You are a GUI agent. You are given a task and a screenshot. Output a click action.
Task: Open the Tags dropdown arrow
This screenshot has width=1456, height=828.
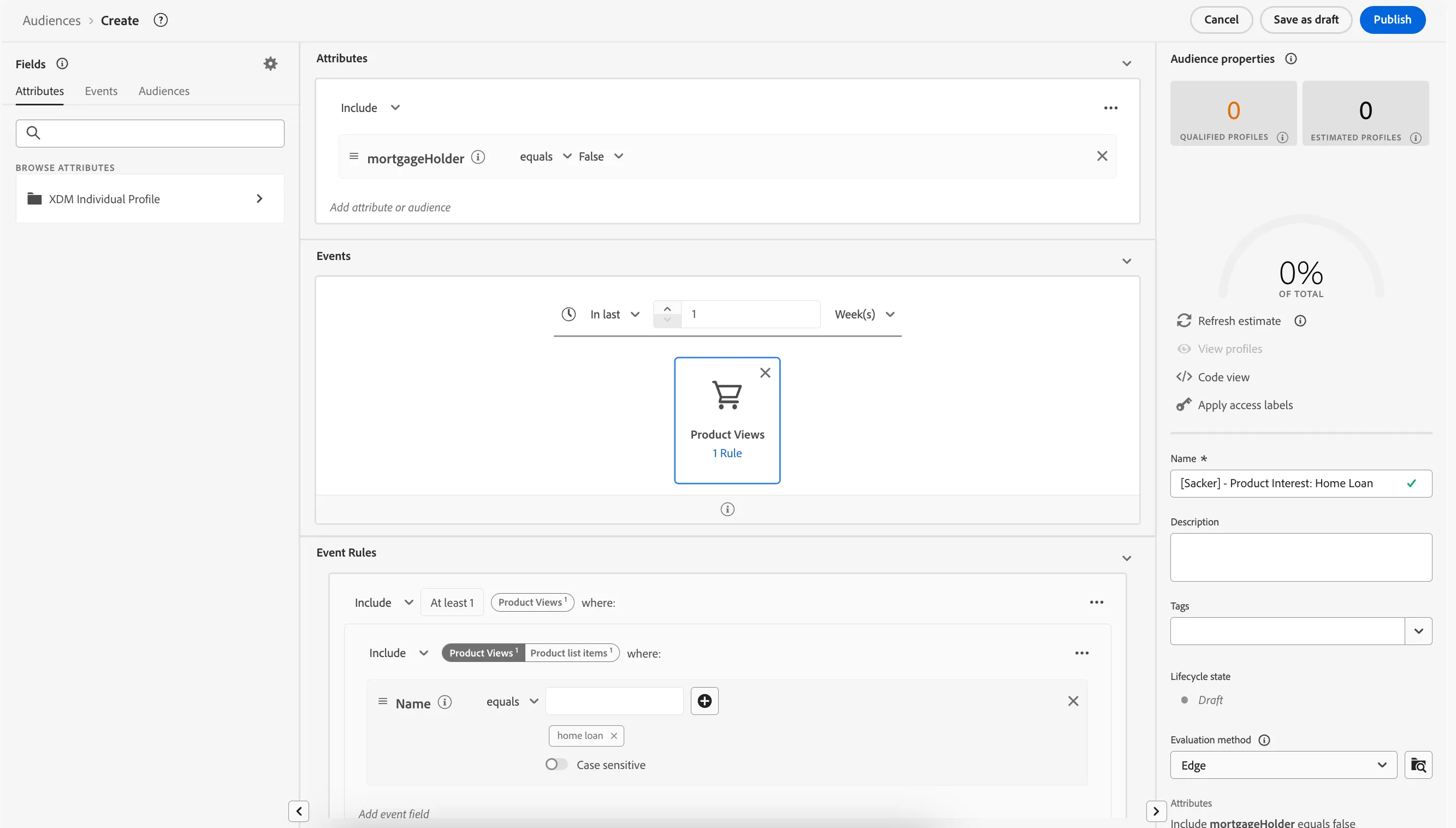coord(1418,631)
